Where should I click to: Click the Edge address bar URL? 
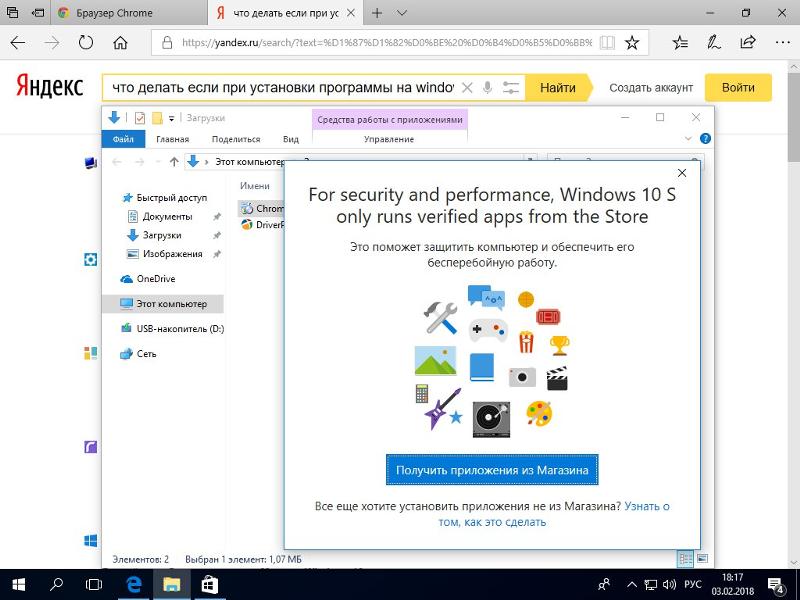[x=387, y=43]
